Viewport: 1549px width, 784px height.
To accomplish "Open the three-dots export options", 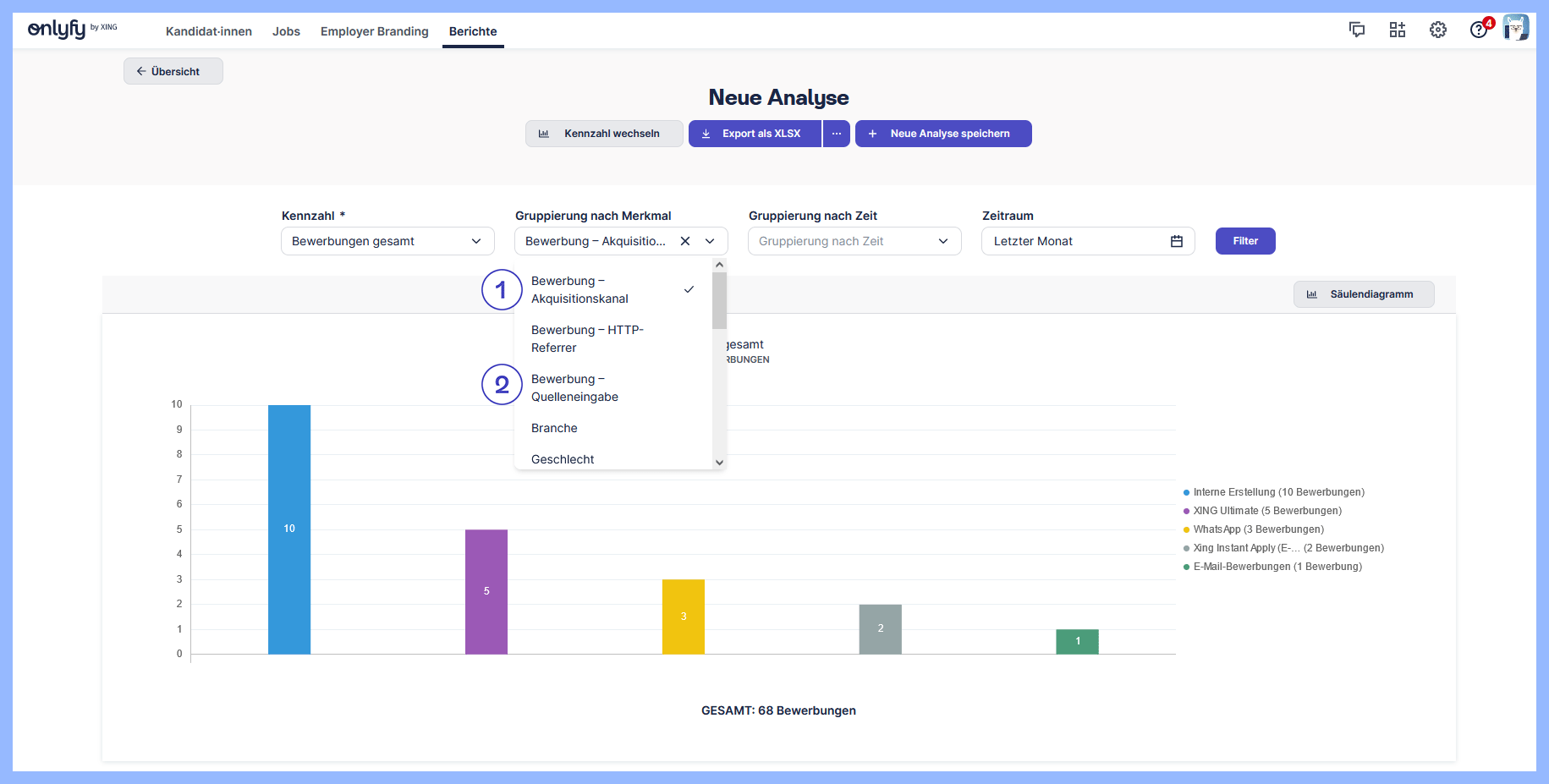I will click(836, 134).
